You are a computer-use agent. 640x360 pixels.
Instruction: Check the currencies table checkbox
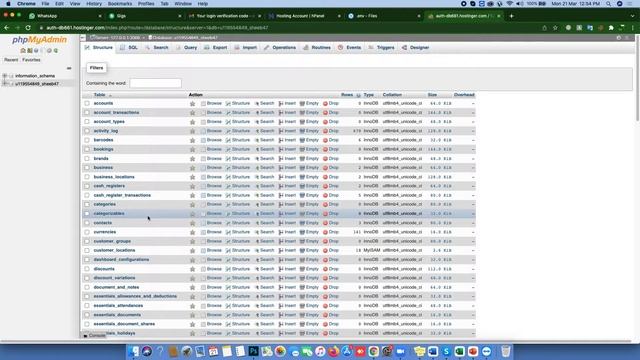click(87, 232)
